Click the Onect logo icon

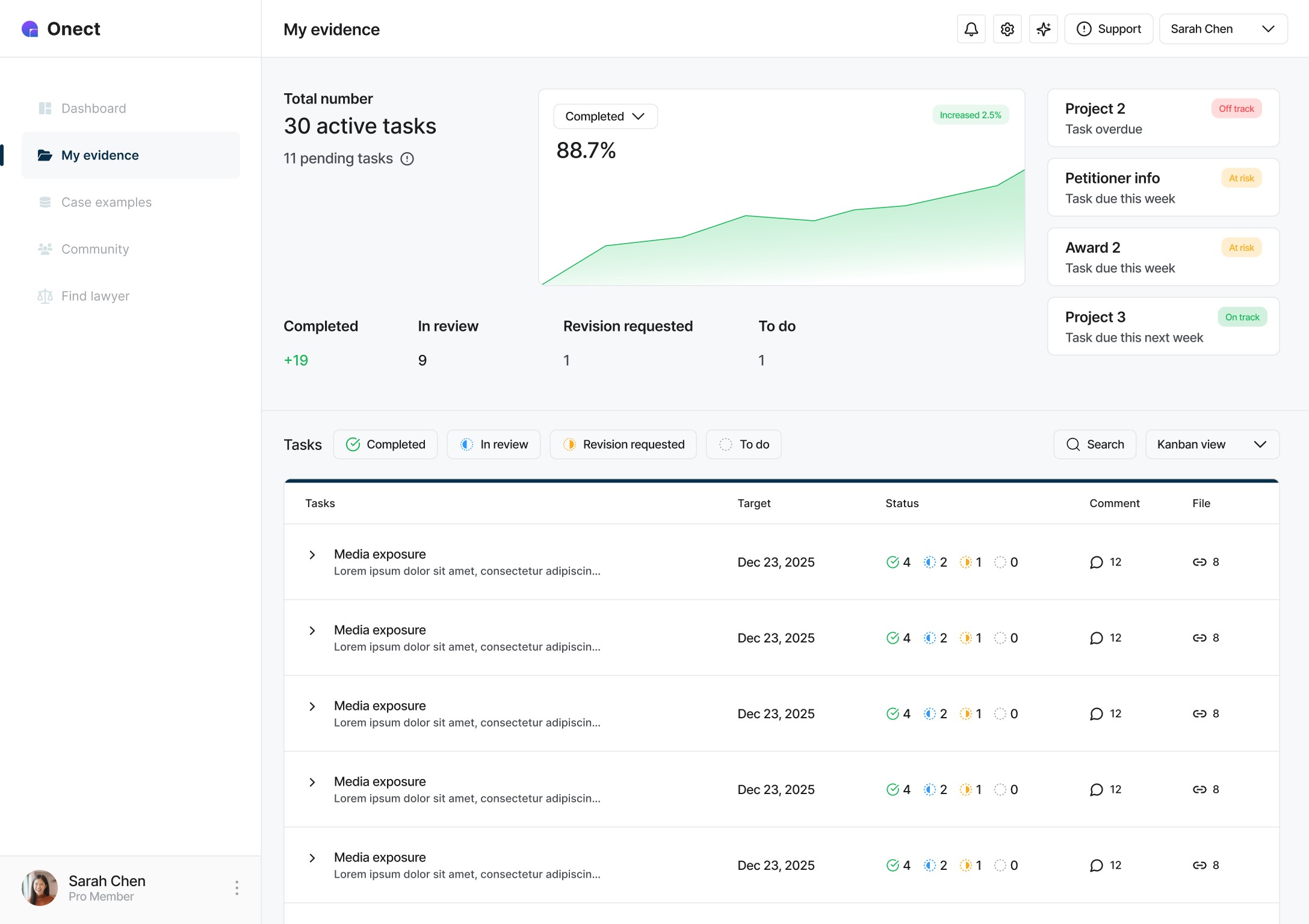coord(30,29)
